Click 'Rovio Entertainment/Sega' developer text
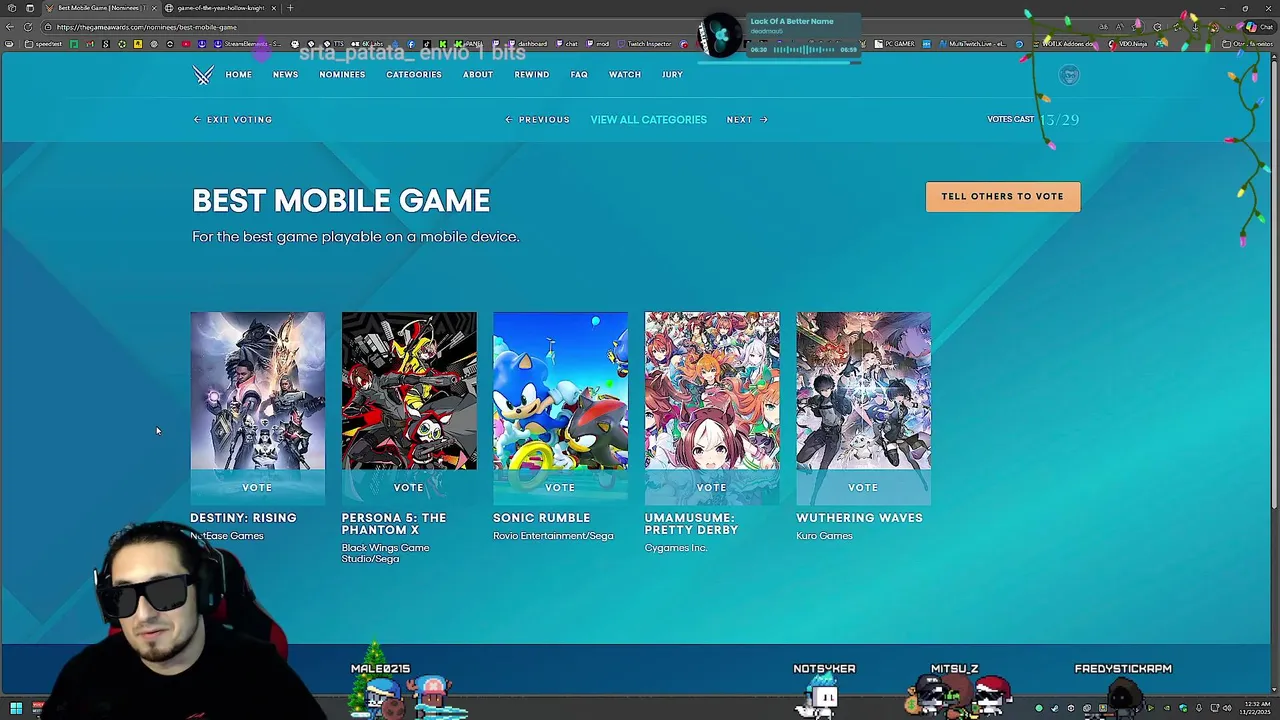Image resolution: width=1280 pixels, height=720 pixels. (x=553, y=536)
